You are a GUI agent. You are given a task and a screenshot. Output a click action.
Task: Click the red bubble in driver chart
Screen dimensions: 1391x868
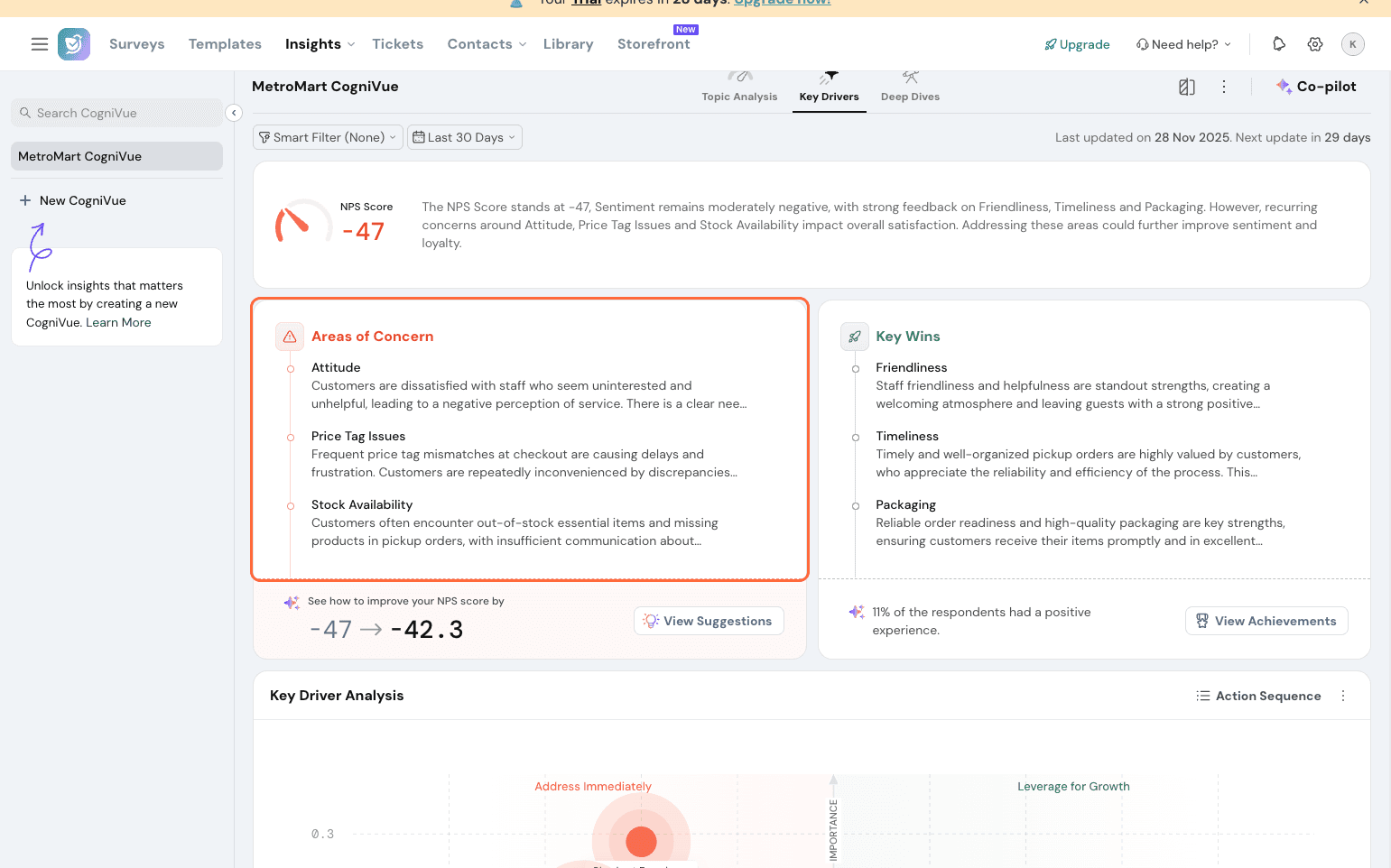coord(641,841)
